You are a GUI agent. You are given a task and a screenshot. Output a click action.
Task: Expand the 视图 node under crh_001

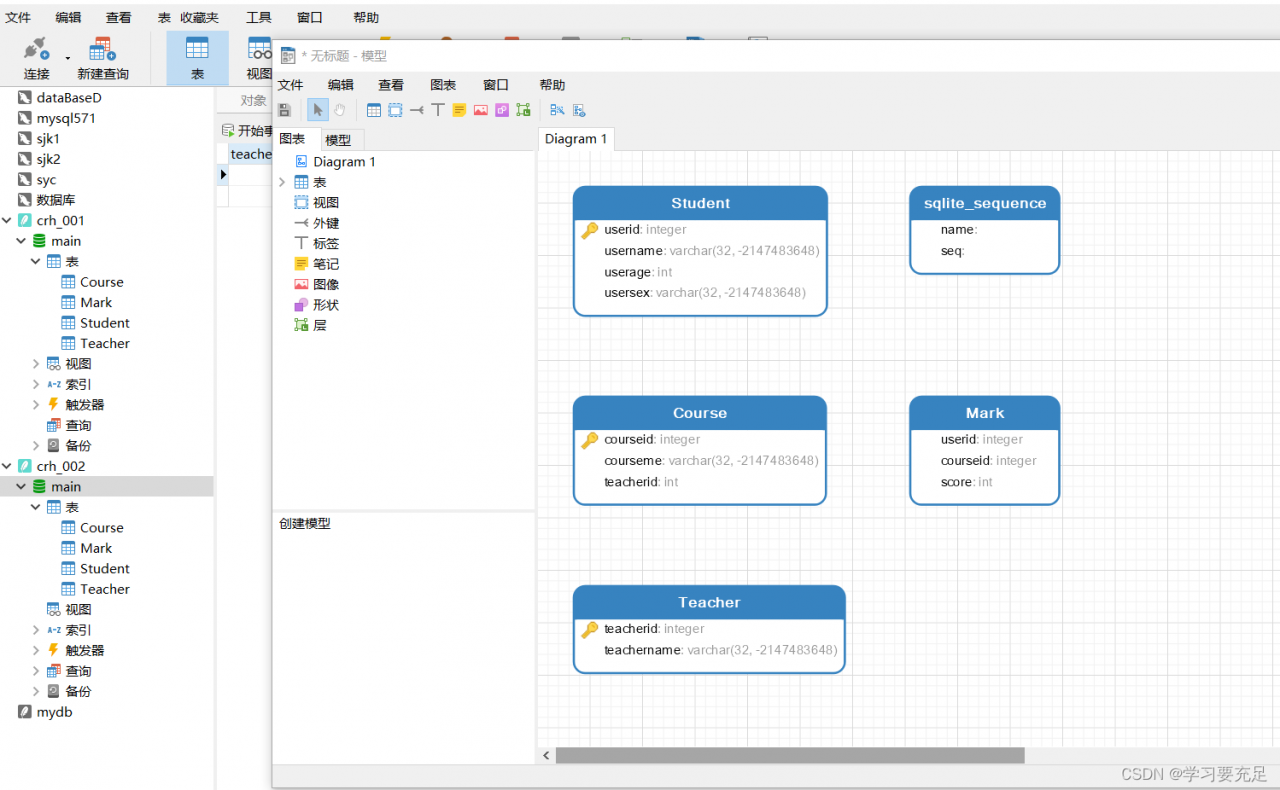pos(36,364)
